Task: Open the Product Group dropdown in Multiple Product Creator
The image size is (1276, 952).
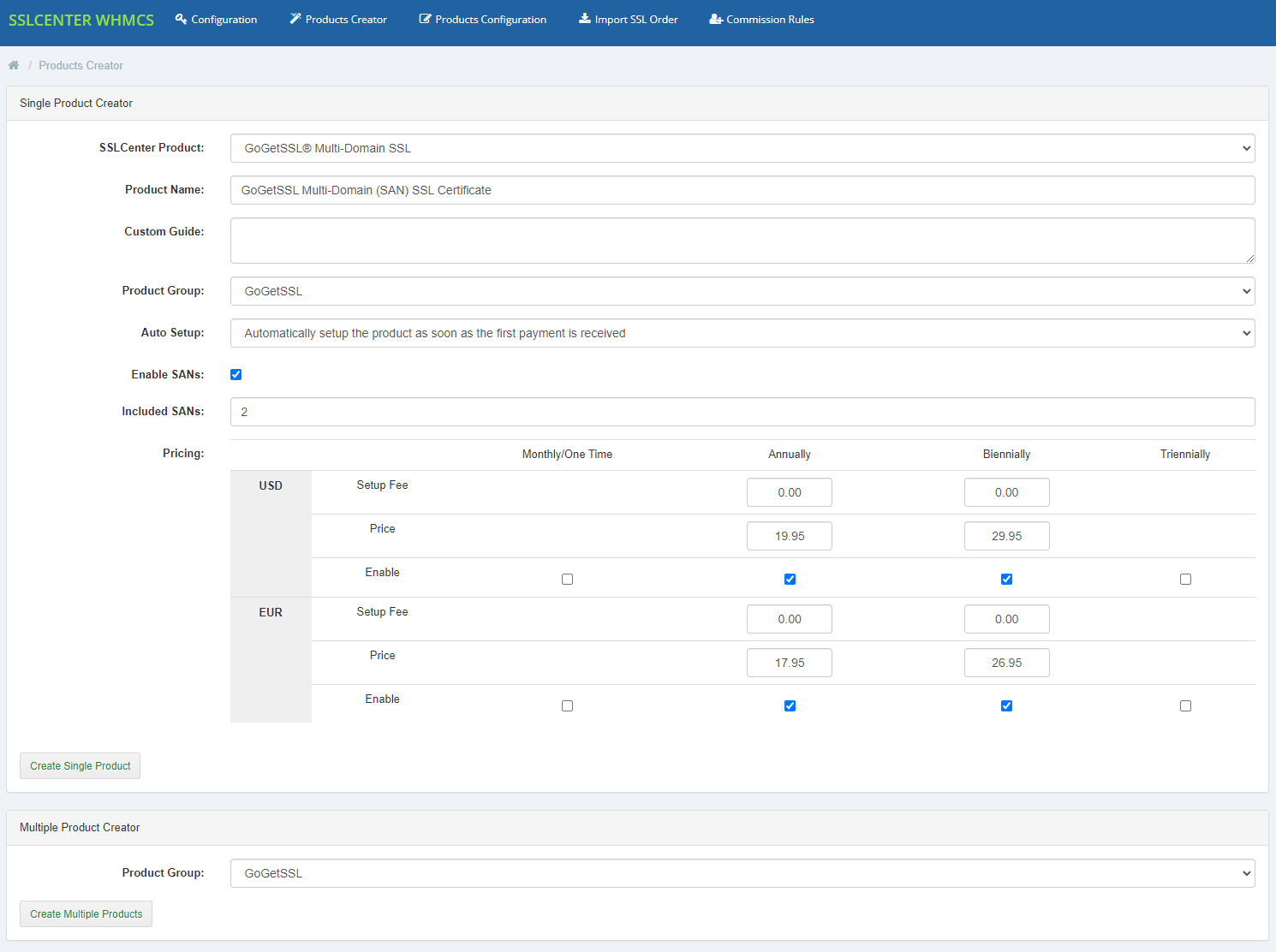Action: pos(742,873)
